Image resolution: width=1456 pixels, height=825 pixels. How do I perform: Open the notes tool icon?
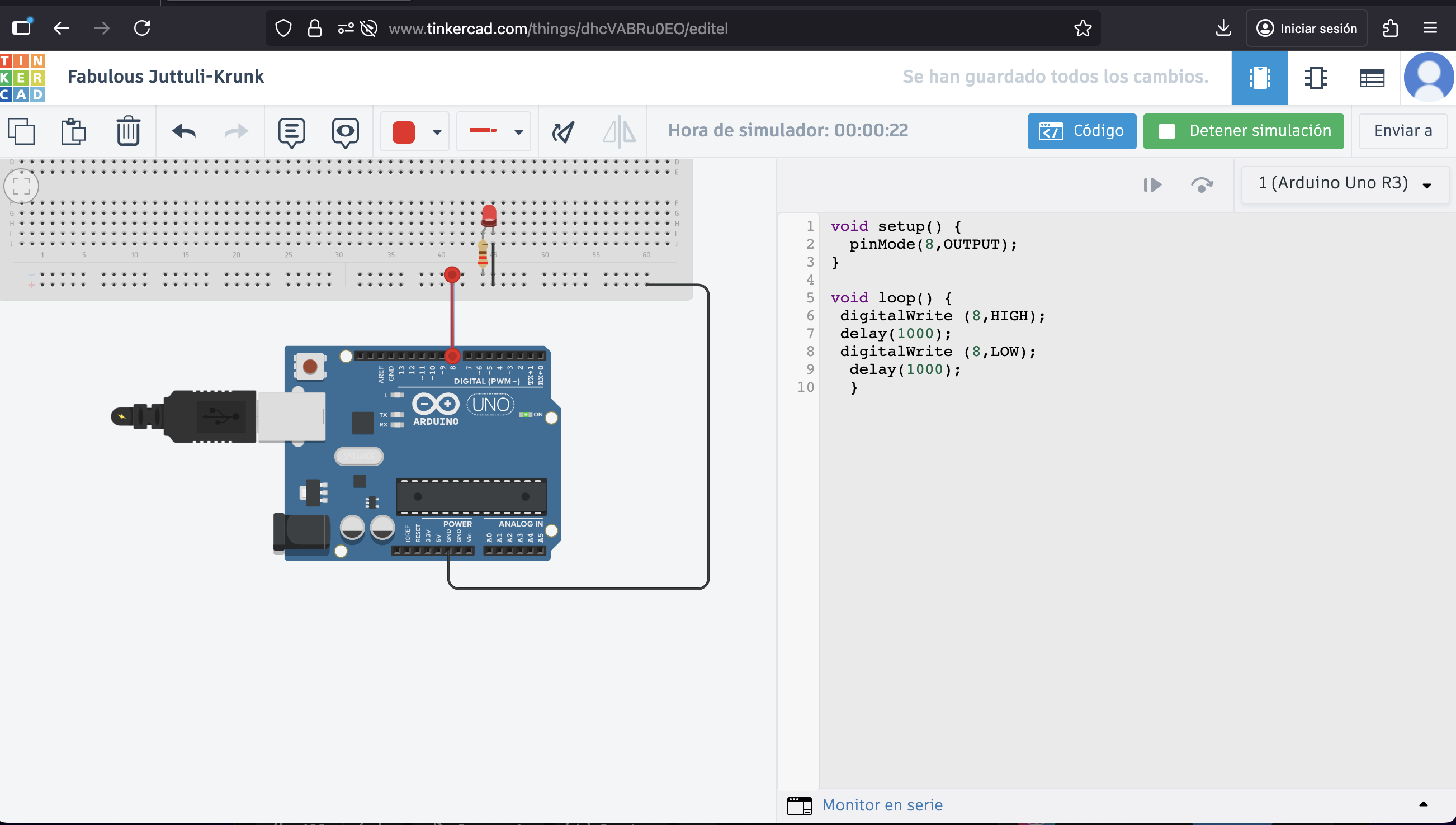point(291,132)
